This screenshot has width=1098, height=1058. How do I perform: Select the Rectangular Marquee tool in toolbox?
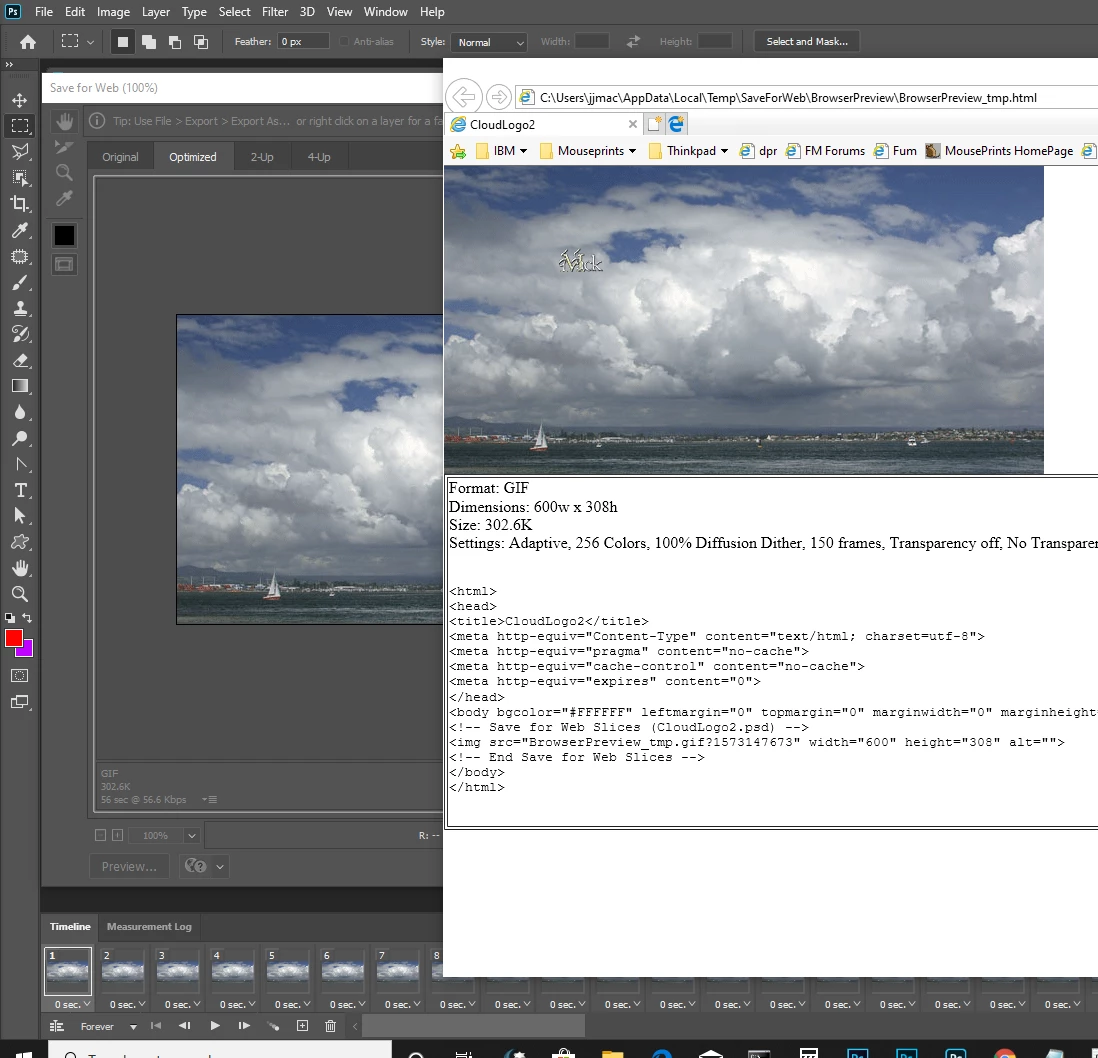[x=20, y=126]
